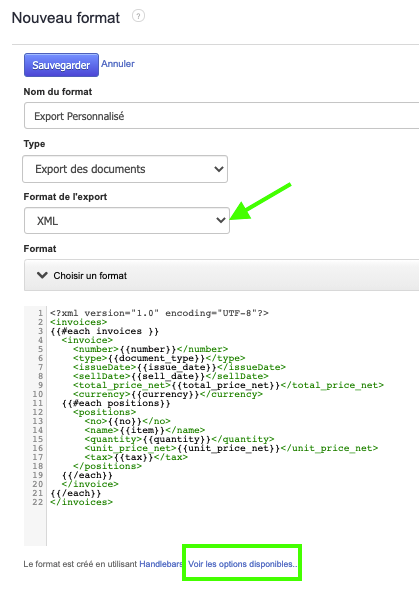419x591 pixels.
Task: Open the Type dropdown (Export des documents)
Action: coord(125,169)
